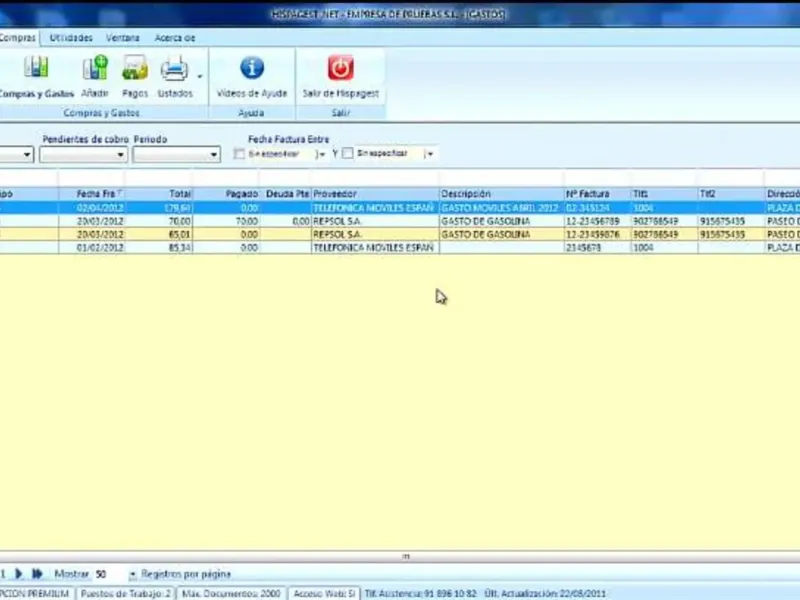
Task: Click the 65,01 total cell
Action: (x=159, y=234)
